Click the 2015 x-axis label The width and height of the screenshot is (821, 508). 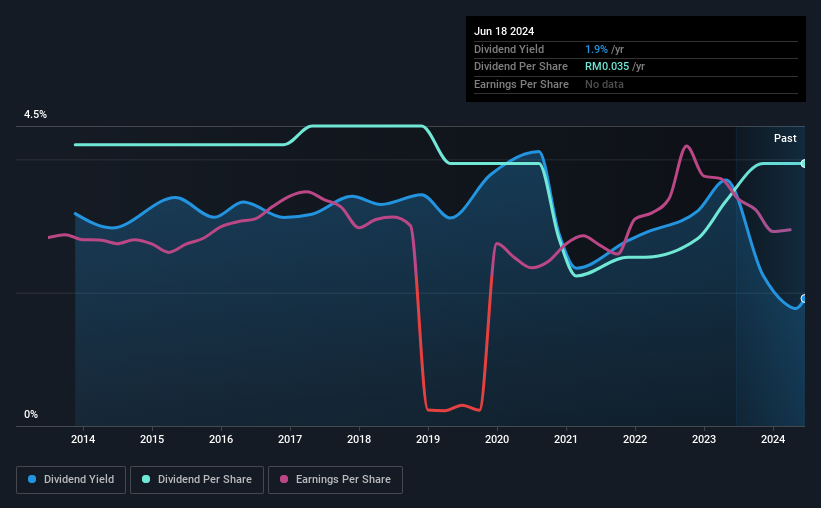point(152,439)
